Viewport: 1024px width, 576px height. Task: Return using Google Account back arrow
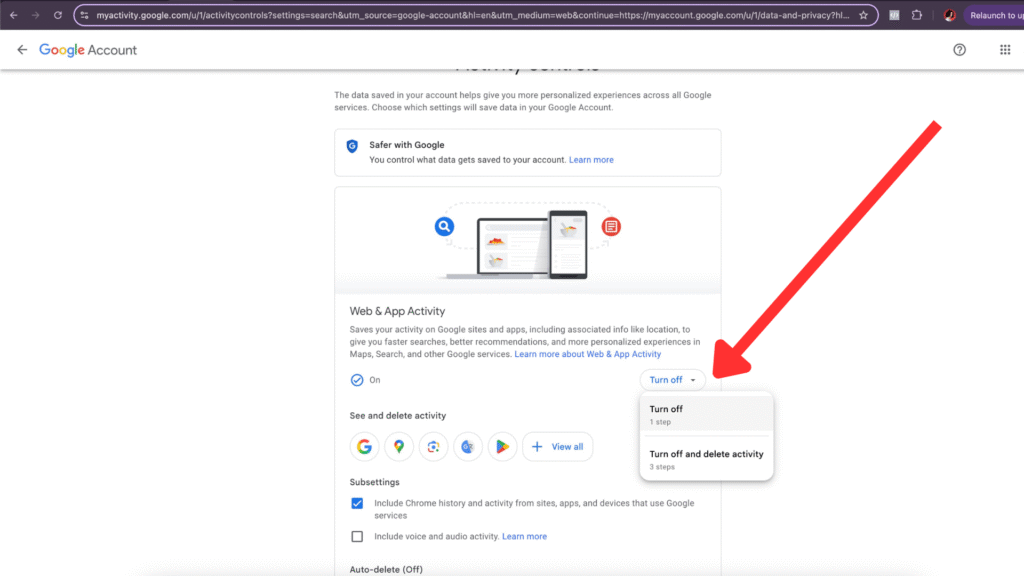(22, 50)
